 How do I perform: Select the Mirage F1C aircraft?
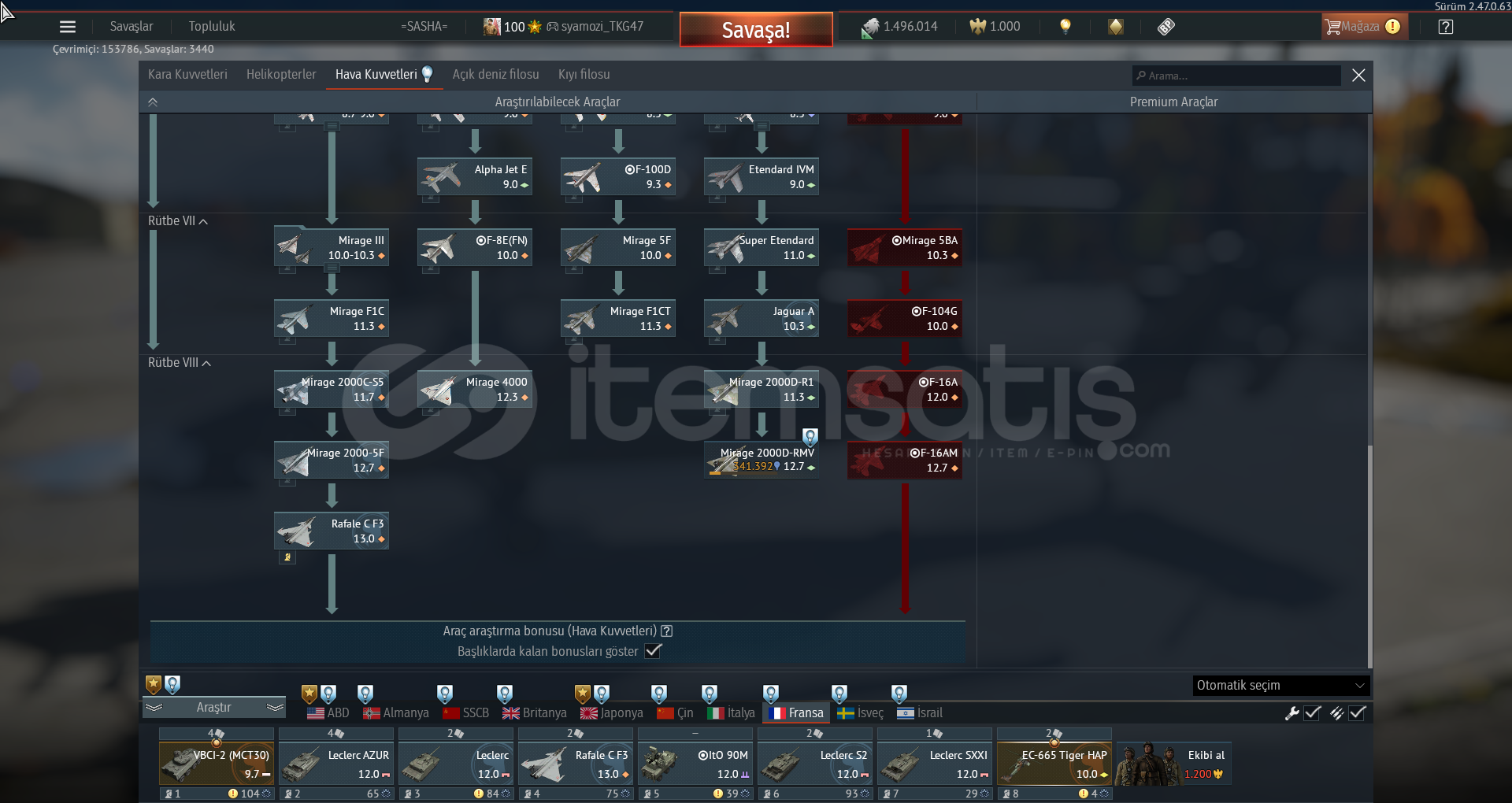click(x=332, y=319)
